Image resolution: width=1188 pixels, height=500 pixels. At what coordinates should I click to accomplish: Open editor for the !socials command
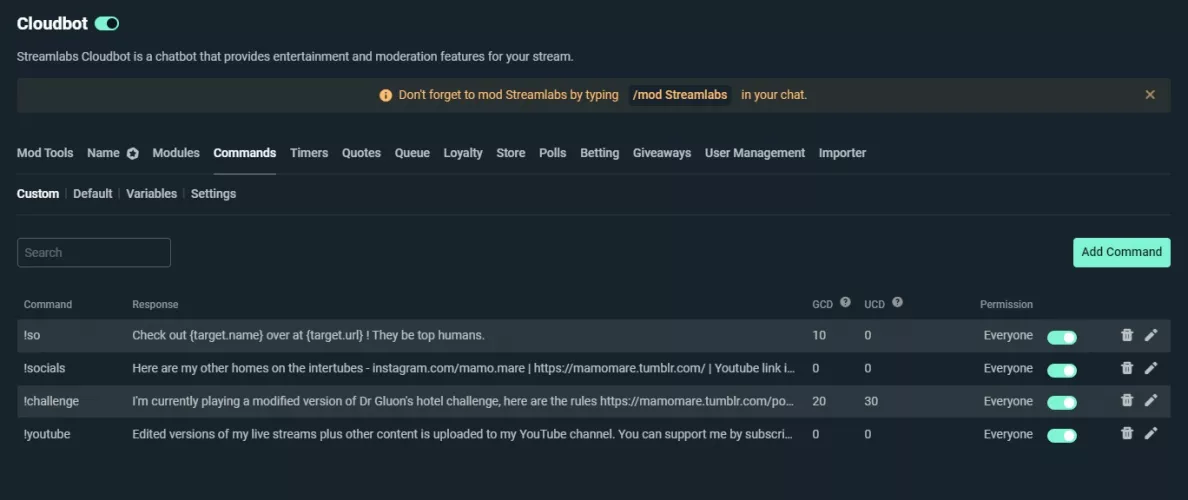(x=1151, y=369)
